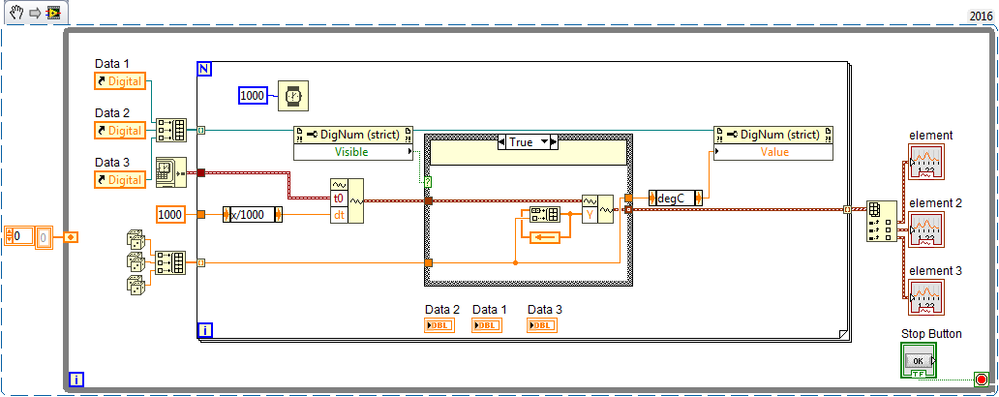Toggle the Stop Button boolean terminal

tap(918, 361)
